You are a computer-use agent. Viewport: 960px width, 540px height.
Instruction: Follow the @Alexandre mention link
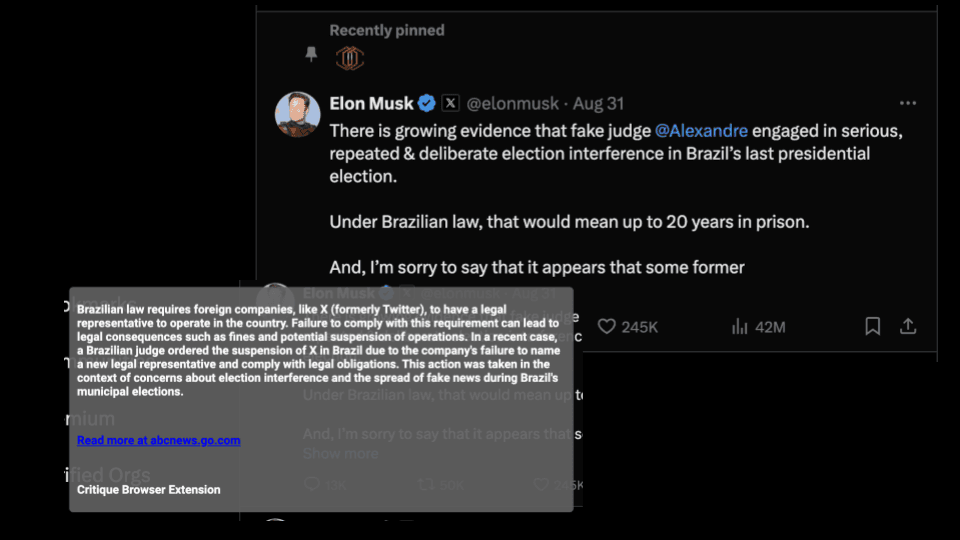click(x=701, y=131)
